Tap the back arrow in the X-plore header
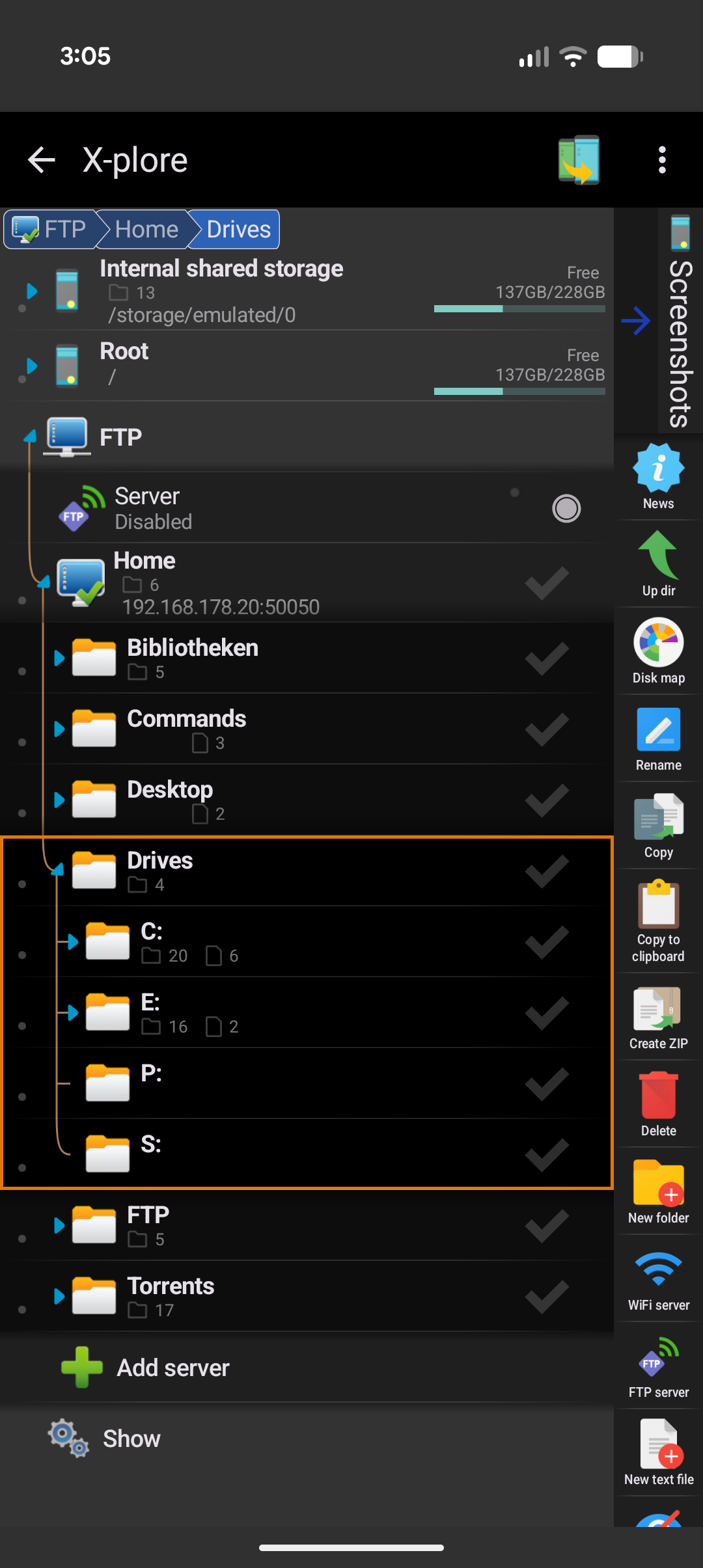The image size is (703, 1568). tap(42, 160)
